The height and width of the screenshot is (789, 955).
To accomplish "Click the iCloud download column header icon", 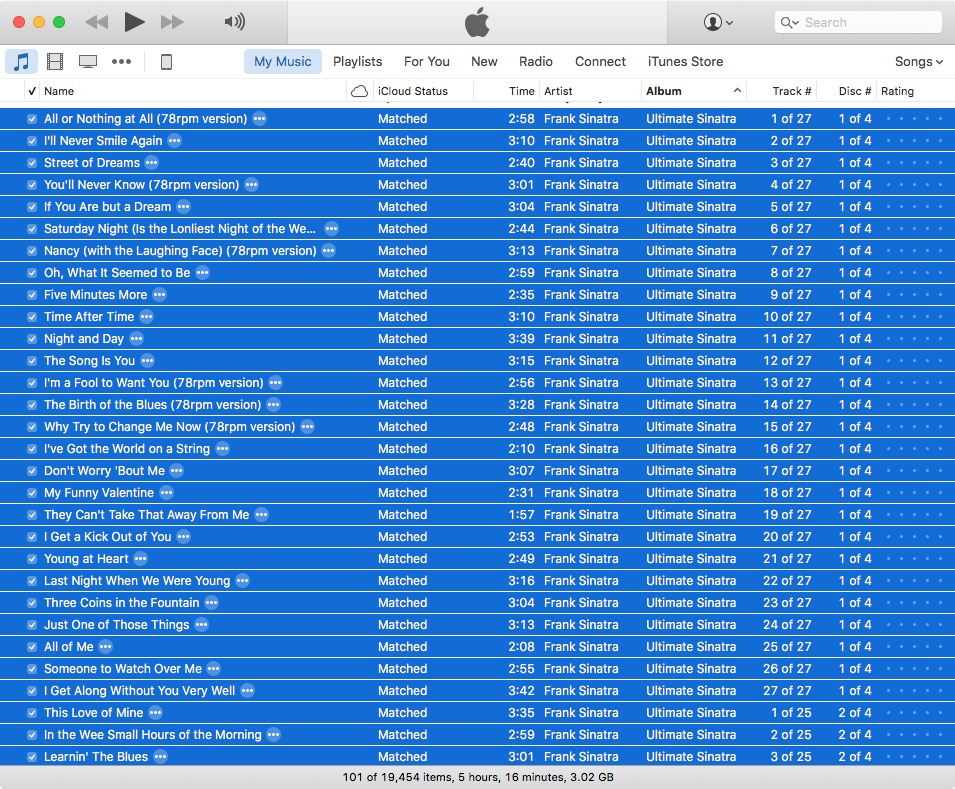I will click(x=359, y=91).
